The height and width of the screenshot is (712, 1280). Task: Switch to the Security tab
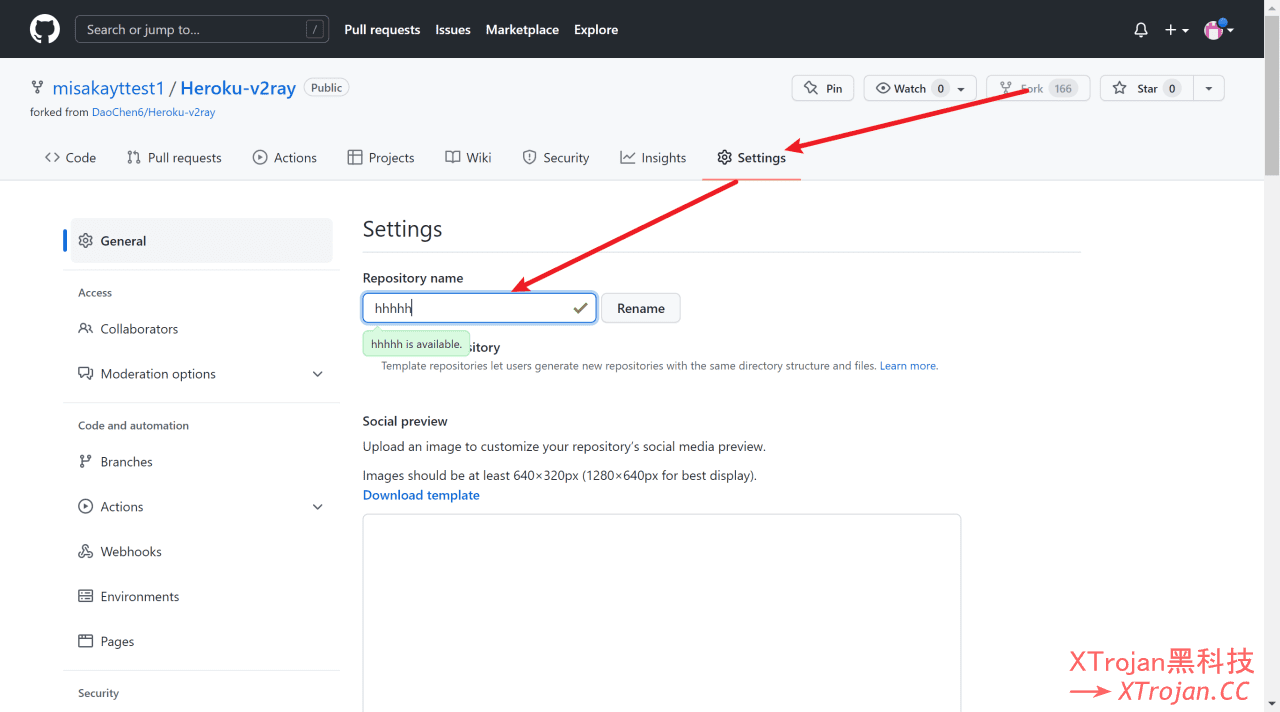pyautogui.click(x=556, y=157)
